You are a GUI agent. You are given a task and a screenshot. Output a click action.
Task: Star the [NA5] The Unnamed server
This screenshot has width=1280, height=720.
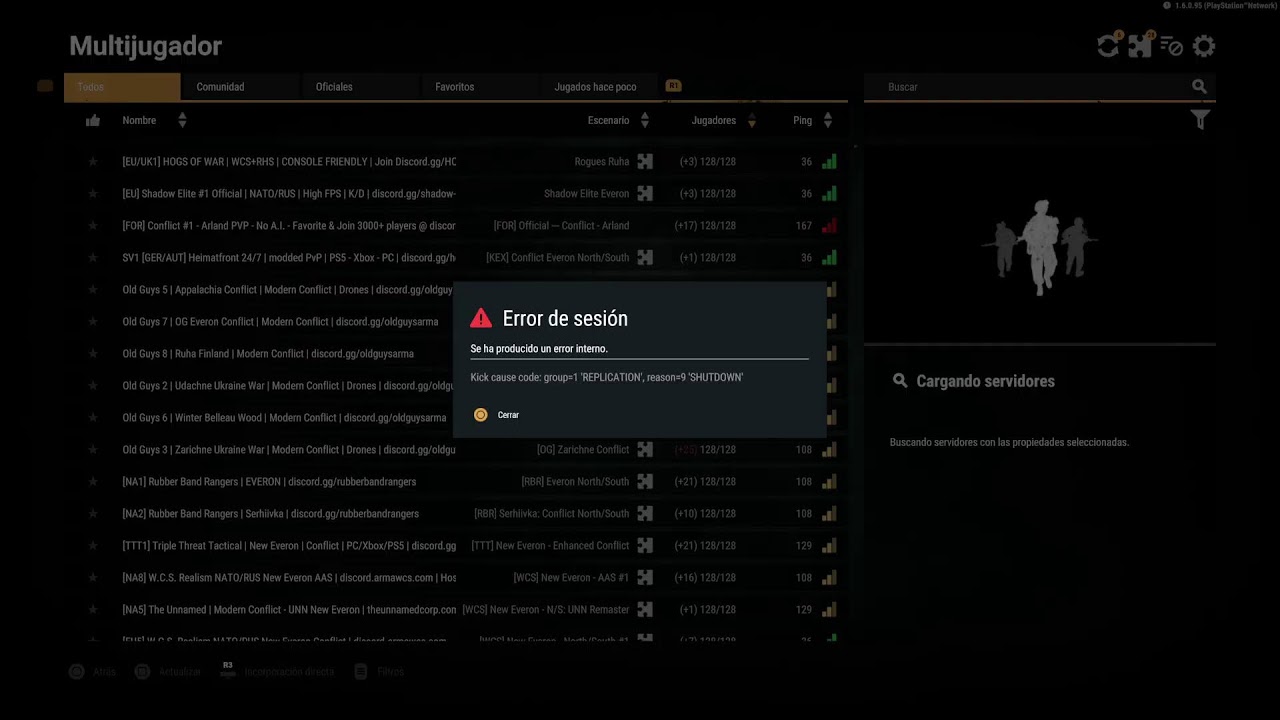tap(93, 609)
